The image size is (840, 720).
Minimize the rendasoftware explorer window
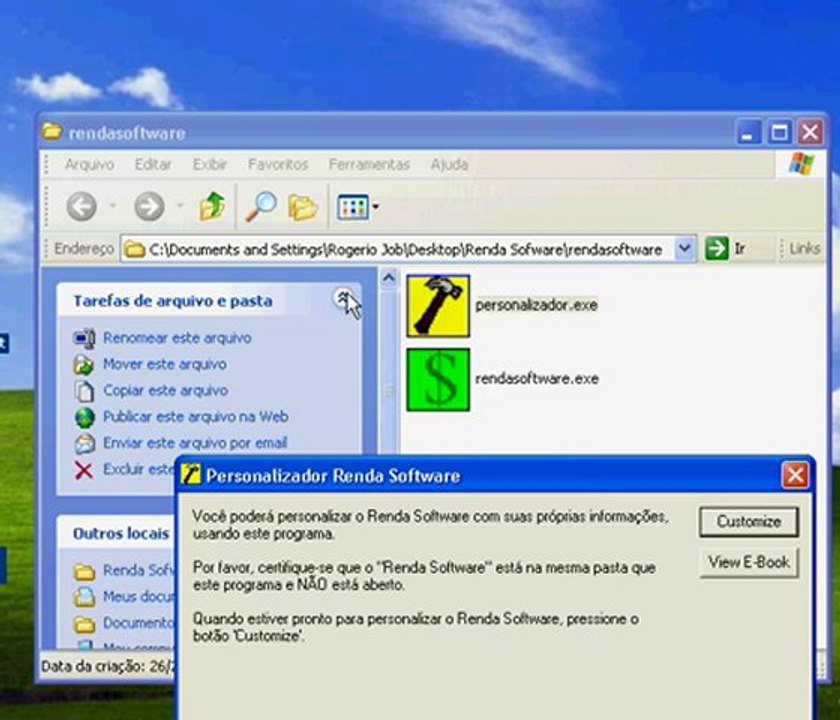coord(748,132)
